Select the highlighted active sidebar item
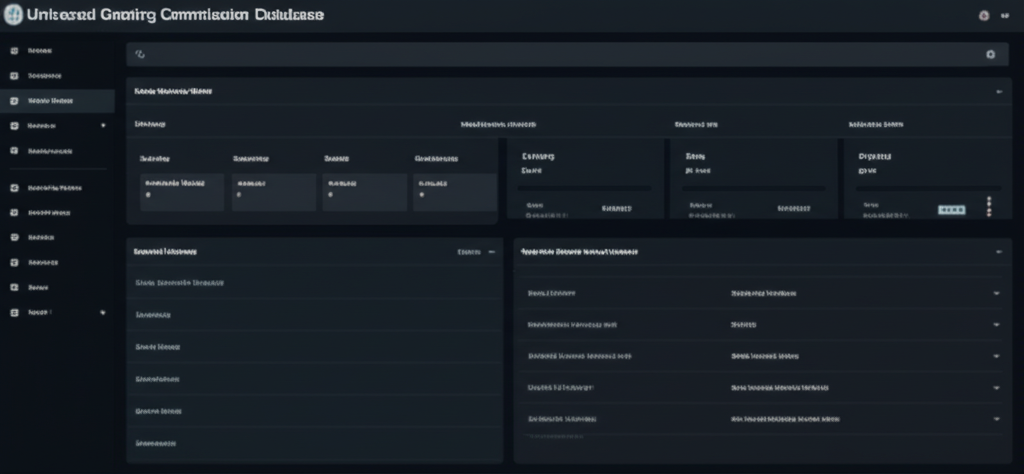1024x474 pixels. tap(57, 101)
